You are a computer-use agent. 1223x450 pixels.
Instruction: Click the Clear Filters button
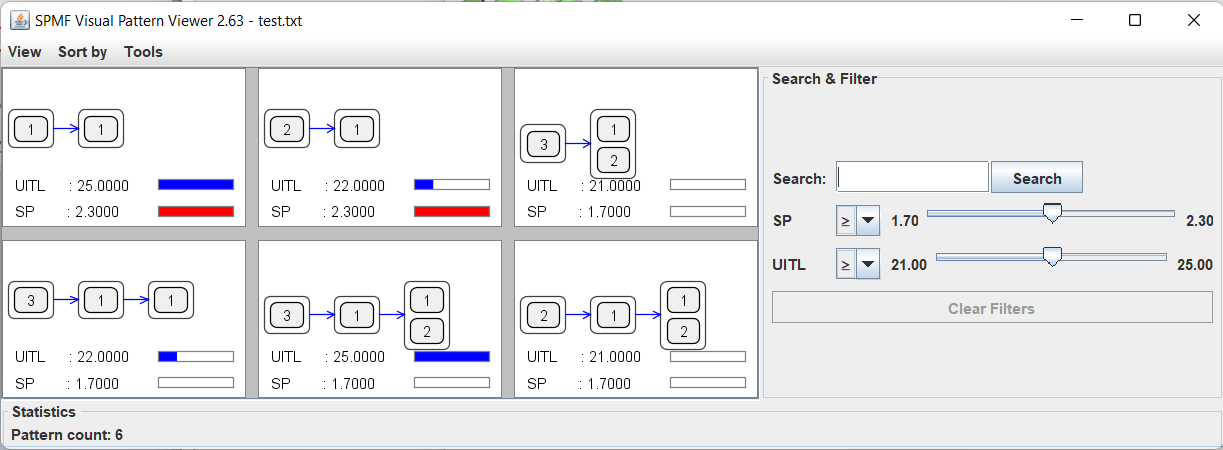[x=991, y=308]
